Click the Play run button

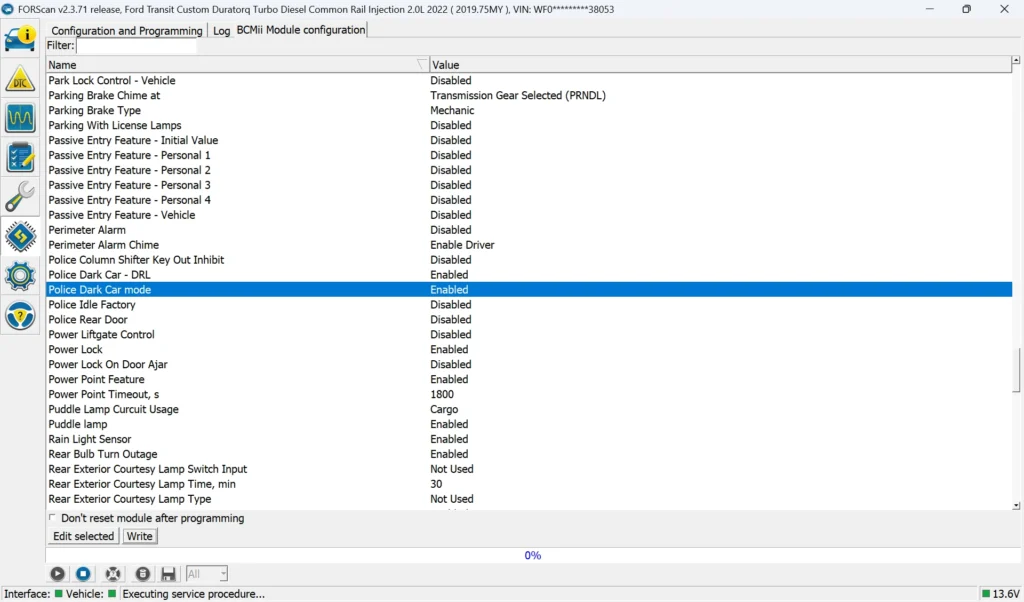57,574
